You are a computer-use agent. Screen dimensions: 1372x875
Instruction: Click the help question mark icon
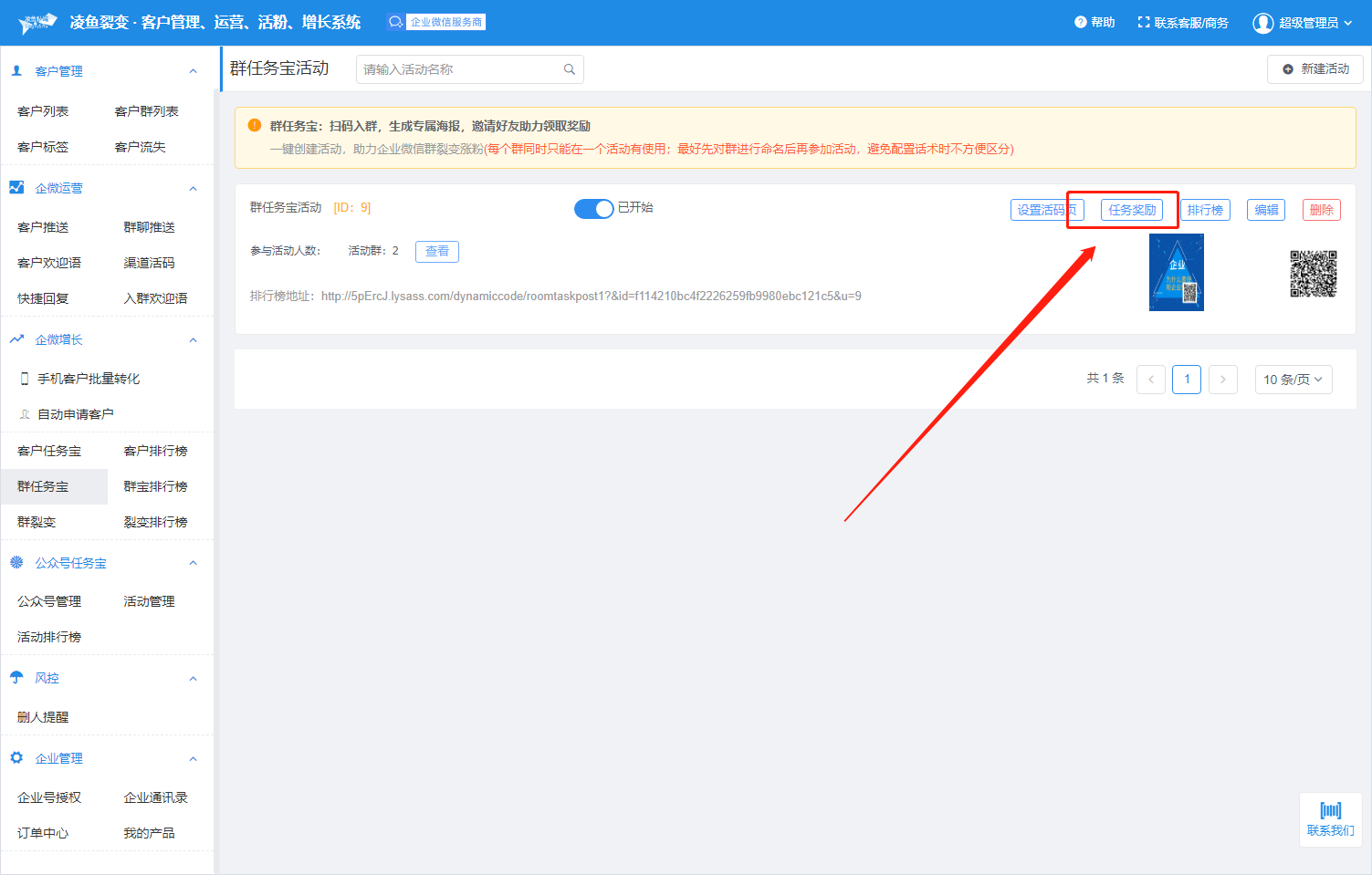(x=1080, y=23)
